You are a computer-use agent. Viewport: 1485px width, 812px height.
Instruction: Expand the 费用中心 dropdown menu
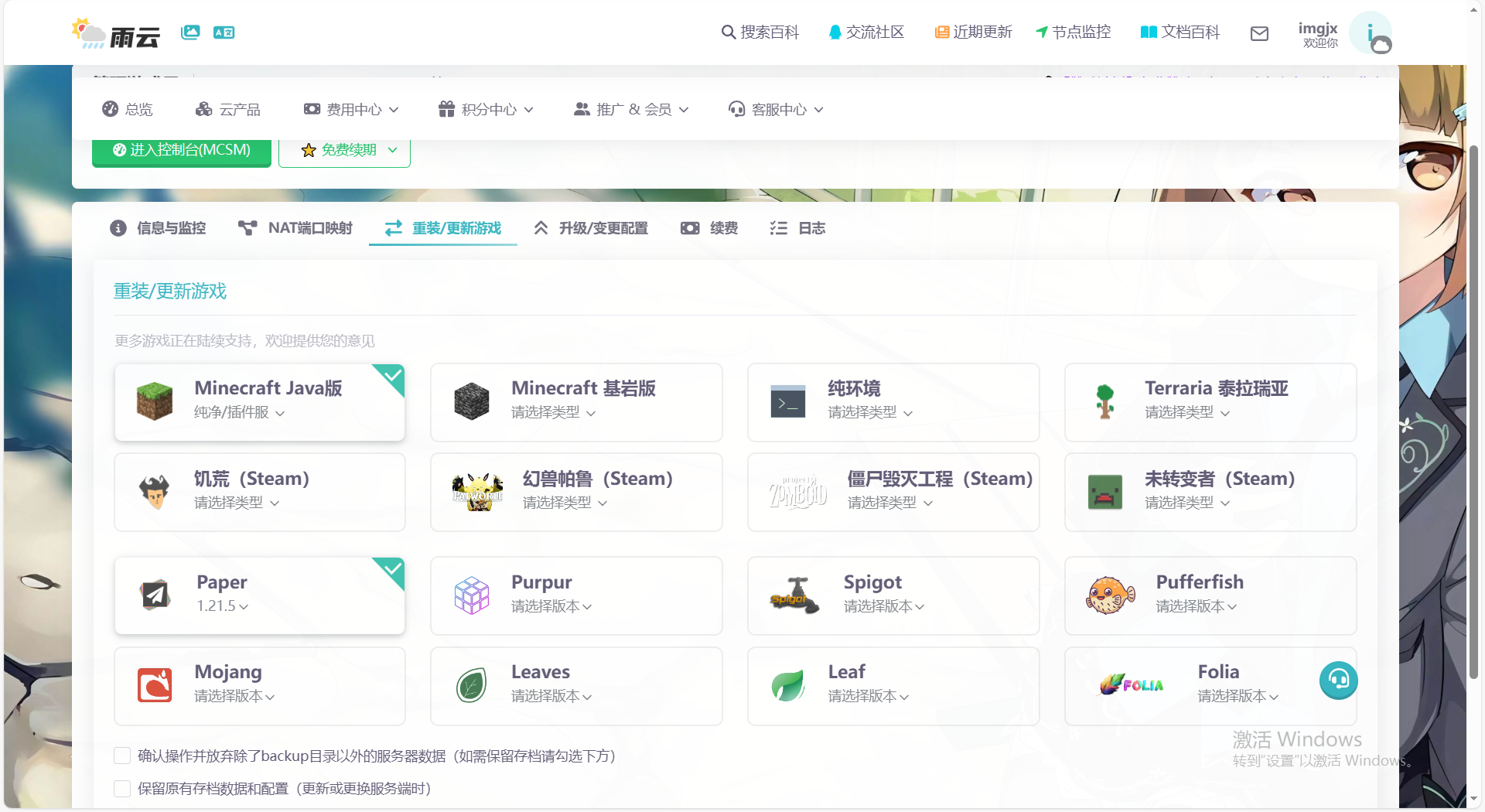coord(351,109)
